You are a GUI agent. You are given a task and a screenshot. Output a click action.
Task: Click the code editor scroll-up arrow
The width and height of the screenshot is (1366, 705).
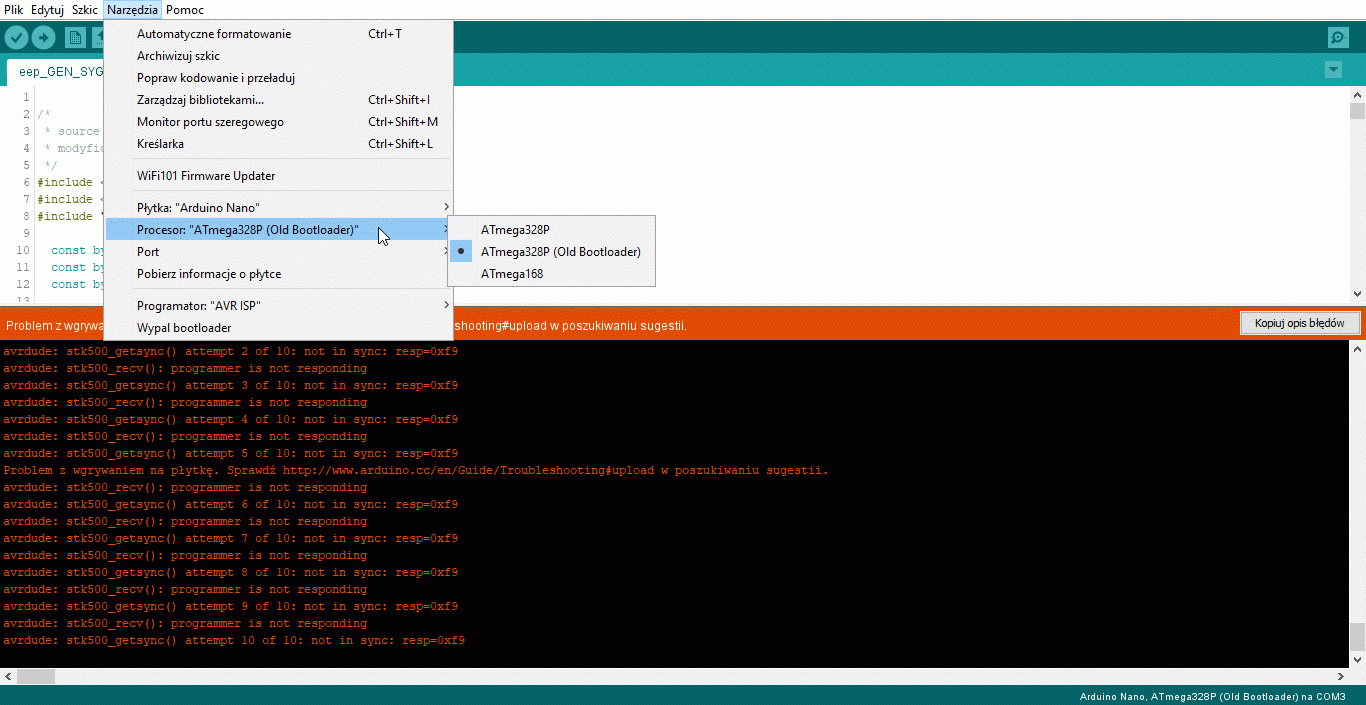(x=1357, y=95)
